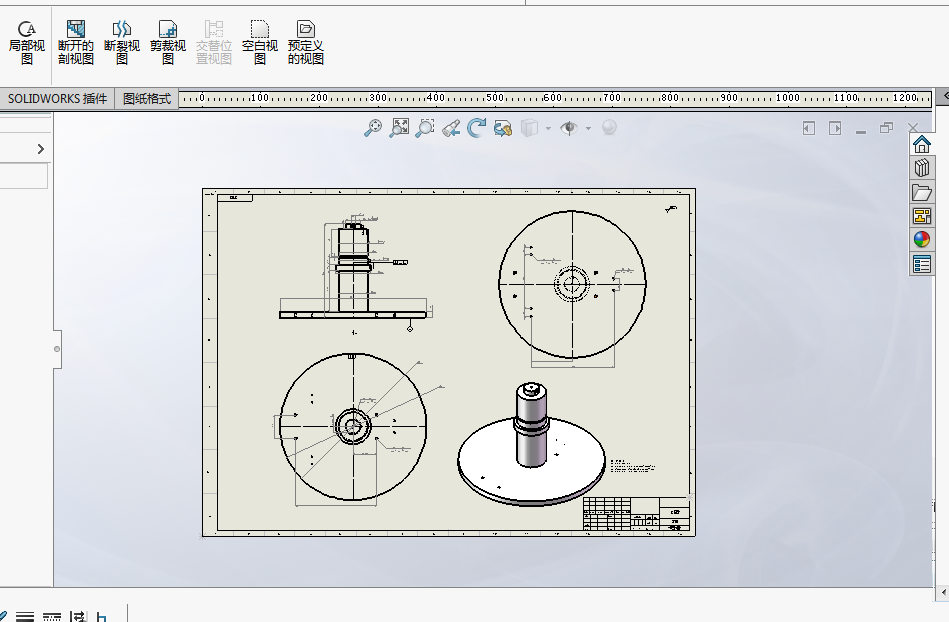
Task: Click the Zoom to Fit magnifier icon
Action: [x=373, y=128]
